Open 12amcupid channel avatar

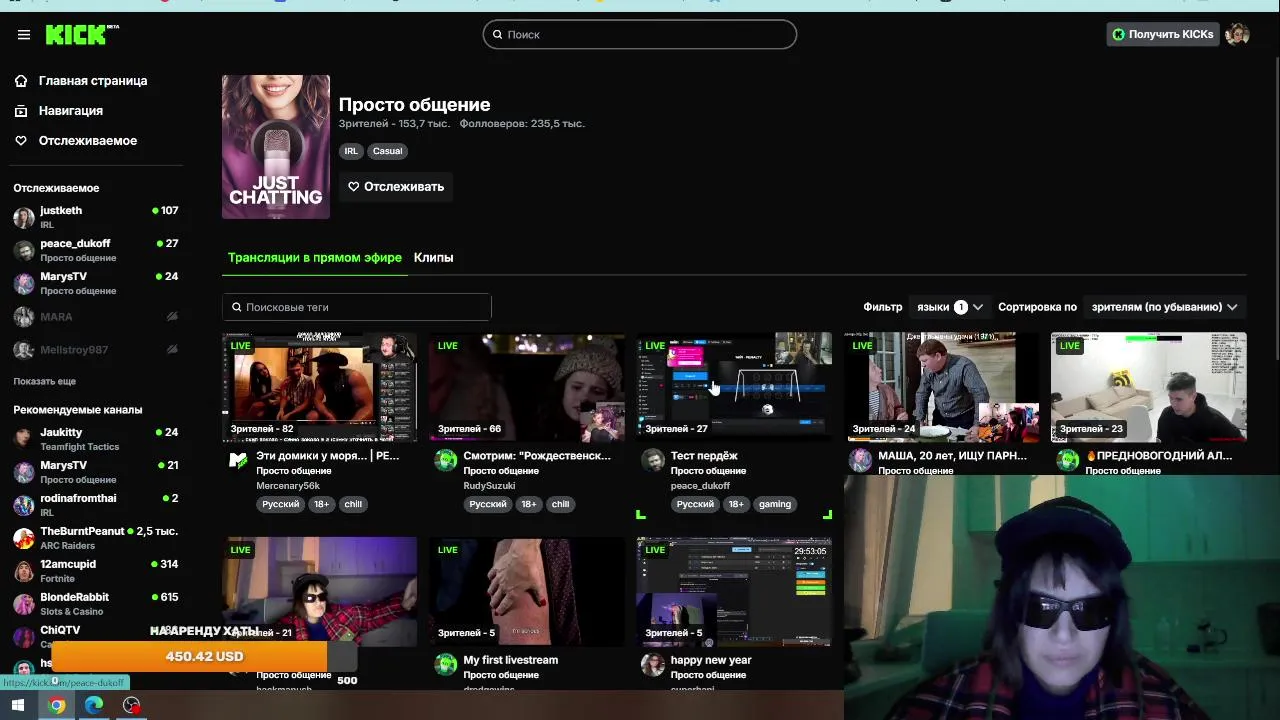[24, 571]
